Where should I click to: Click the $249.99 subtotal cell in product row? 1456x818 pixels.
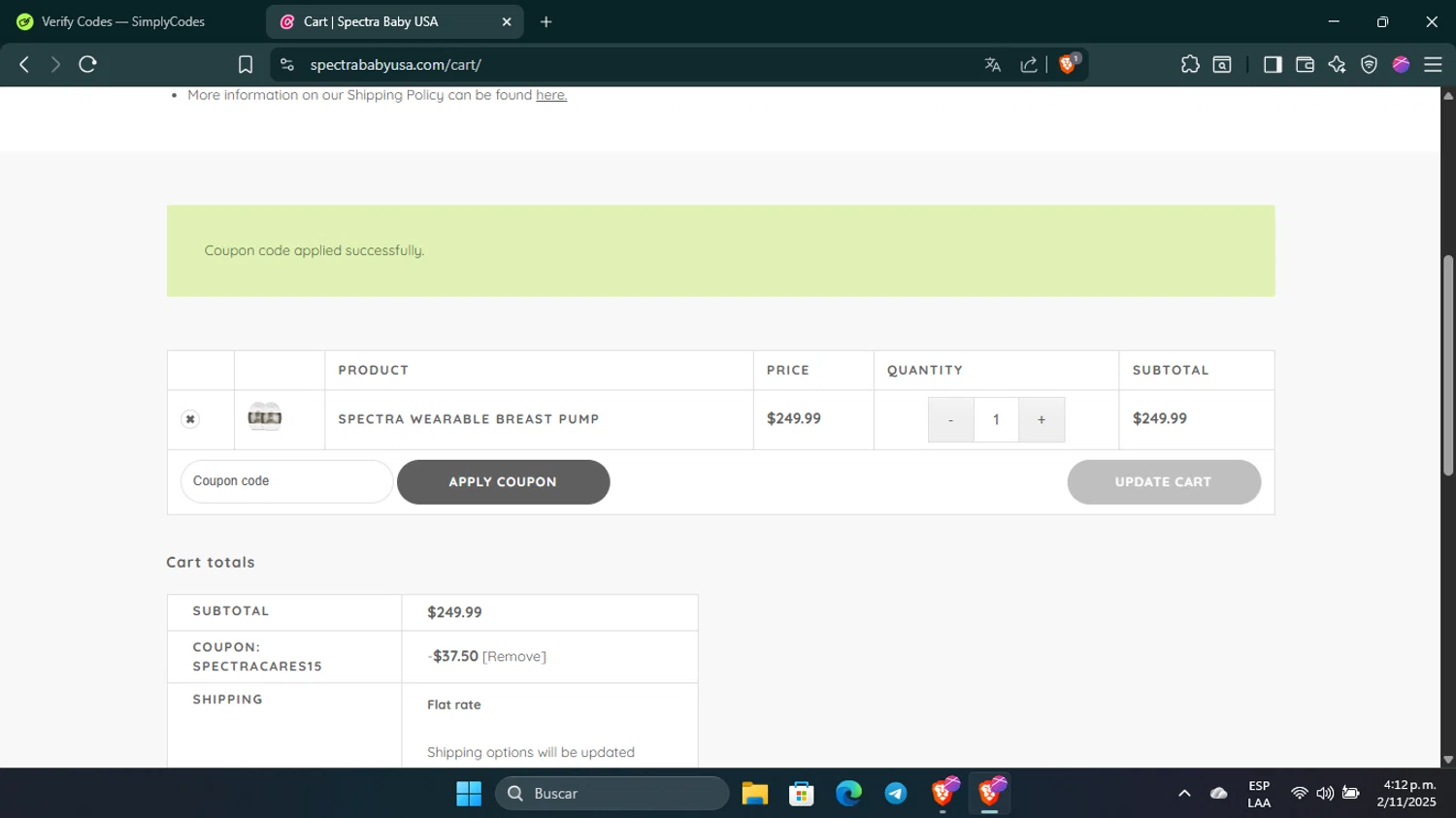coord(1160,419)
